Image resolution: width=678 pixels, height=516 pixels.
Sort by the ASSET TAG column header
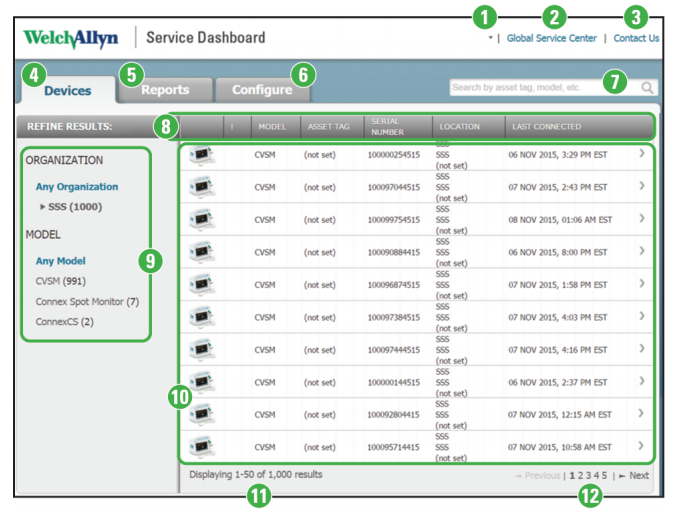click(x=329, y=127)
